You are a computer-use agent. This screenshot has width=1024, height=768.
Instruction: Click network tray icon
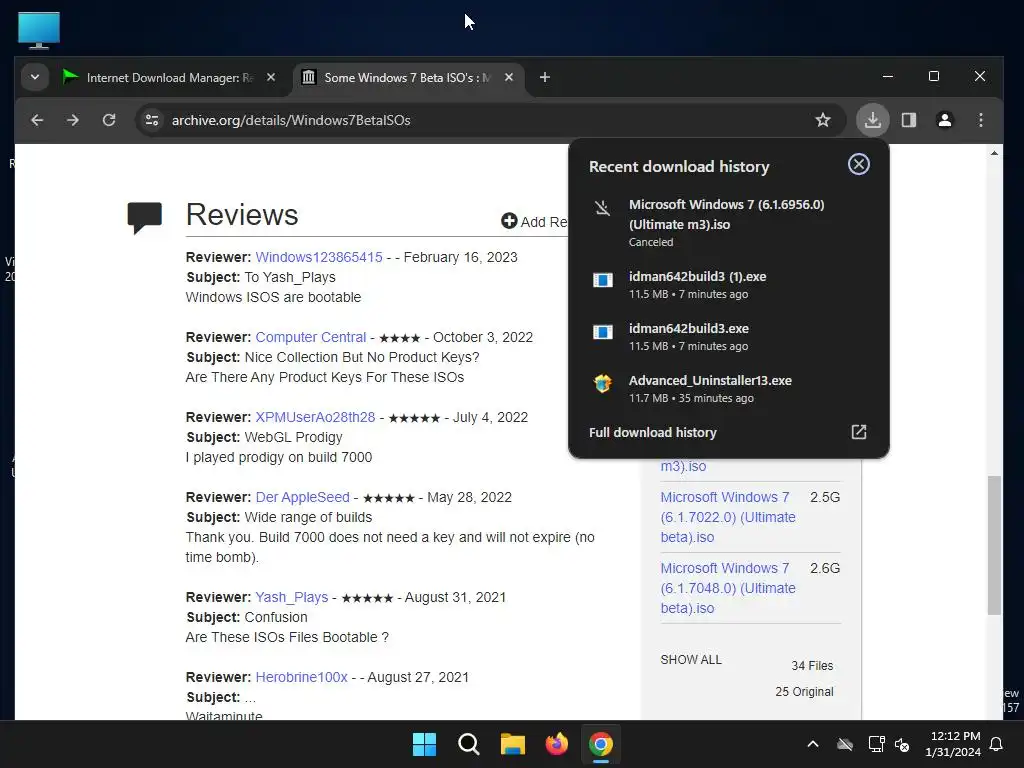point(876,744)
